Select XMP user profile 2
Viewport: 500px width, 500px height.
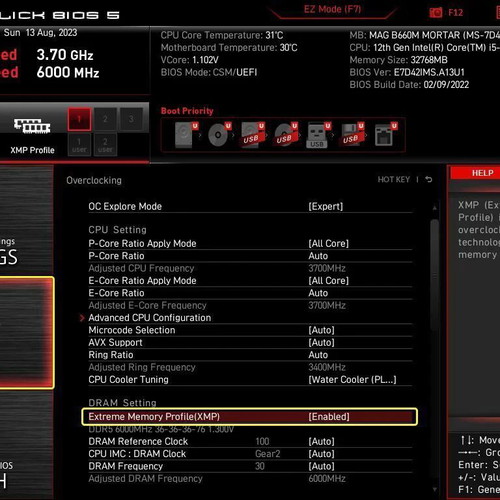(105, 145)
